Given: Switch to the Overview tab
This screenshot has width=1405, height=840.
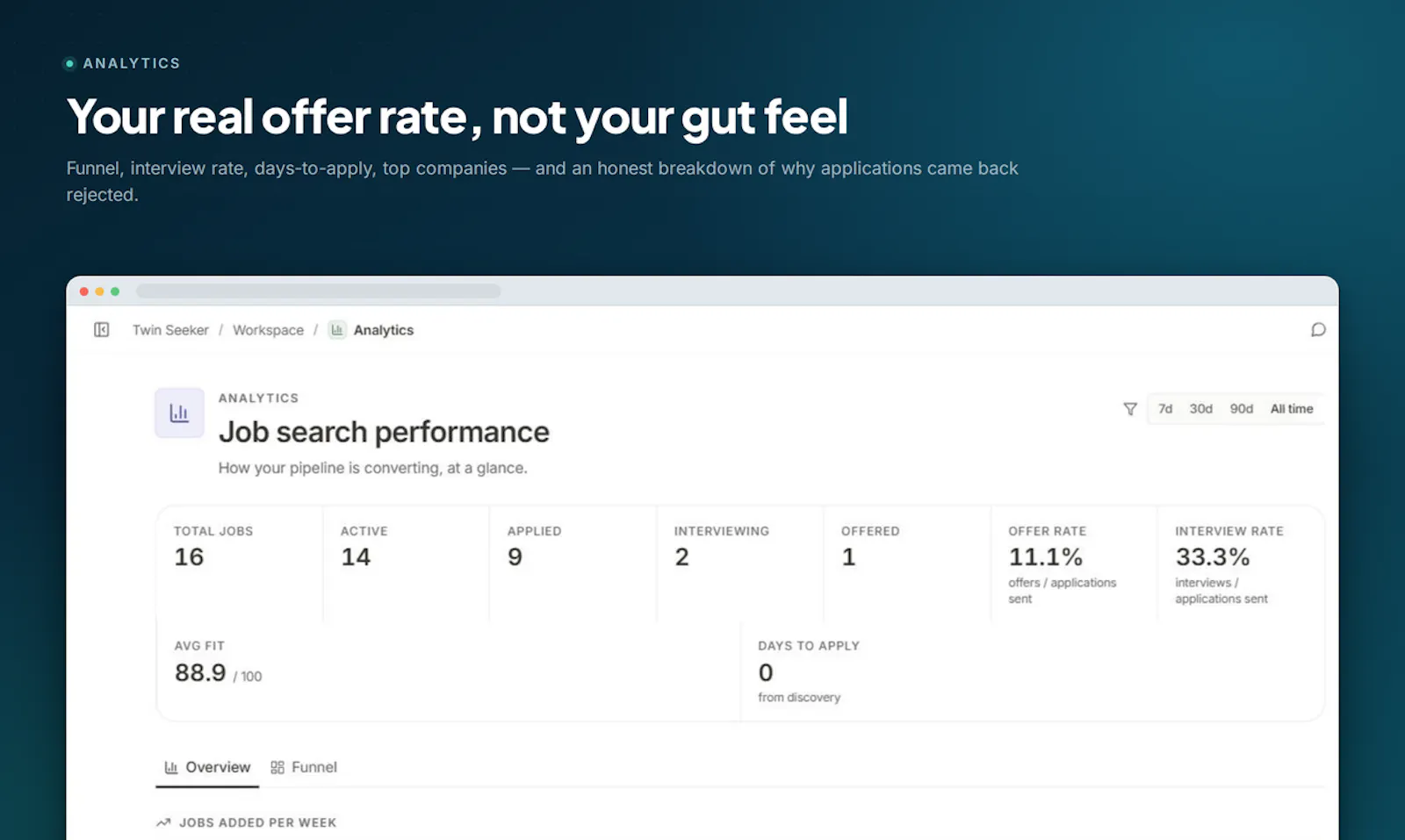Looking at the screenshot, I should [207, 767].
